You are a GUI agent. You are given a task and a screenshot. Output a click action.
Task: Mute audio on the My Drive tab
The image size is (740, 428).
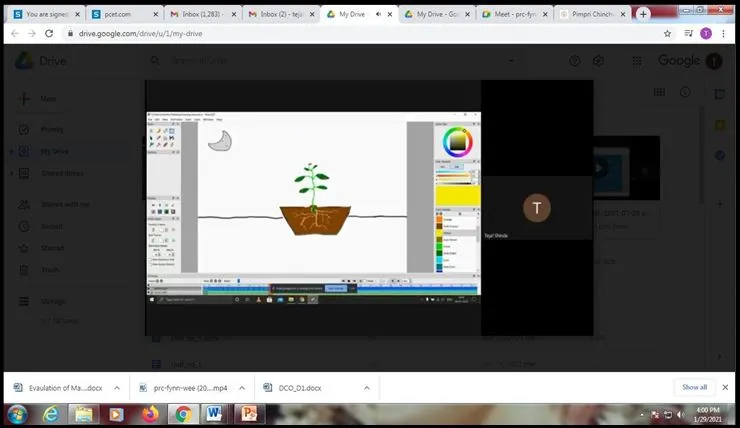[x=378, y=14]
